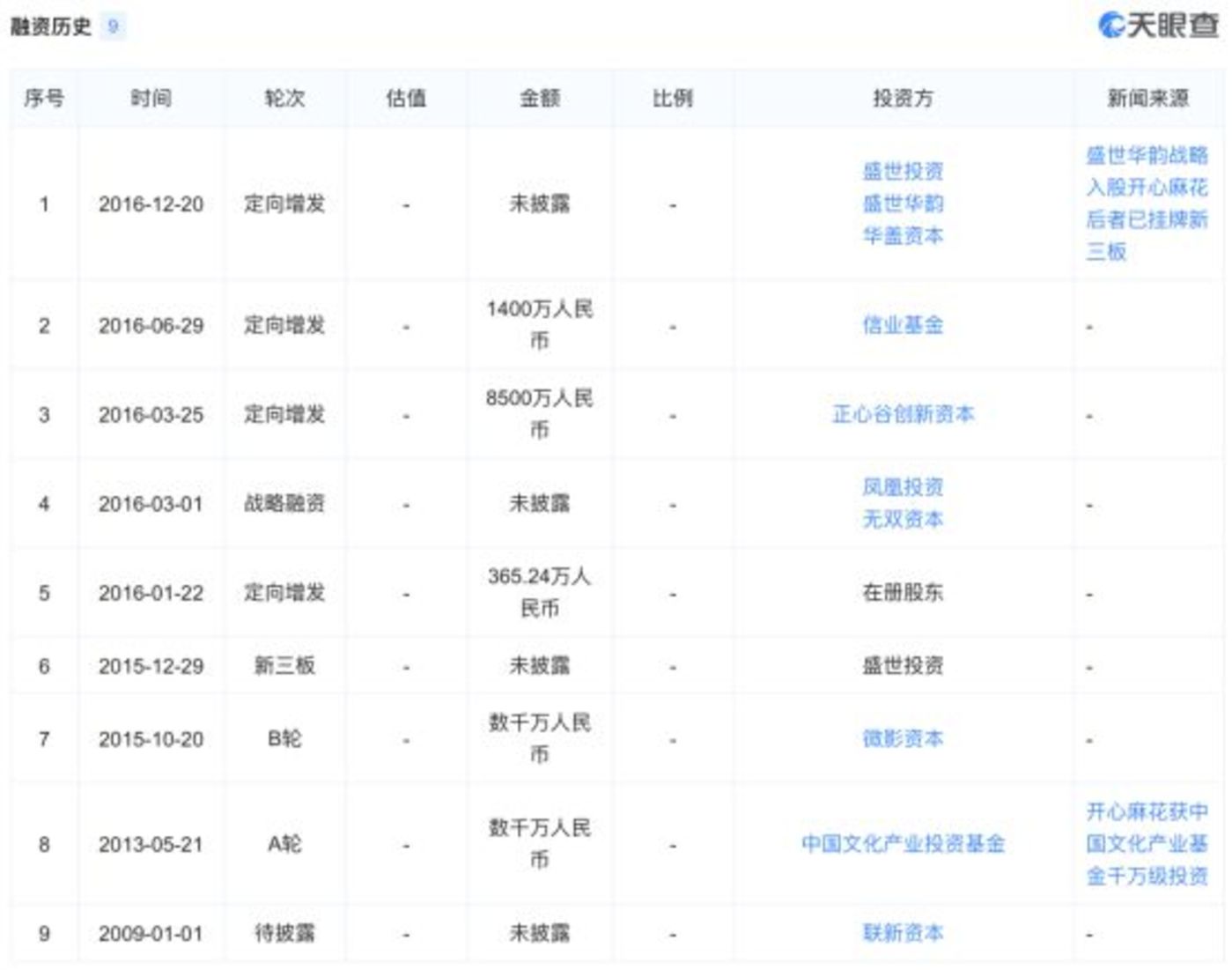1232x970 pixels.
Task: Select the date cell 2015-10-20
Action: [x=151, y=739]
